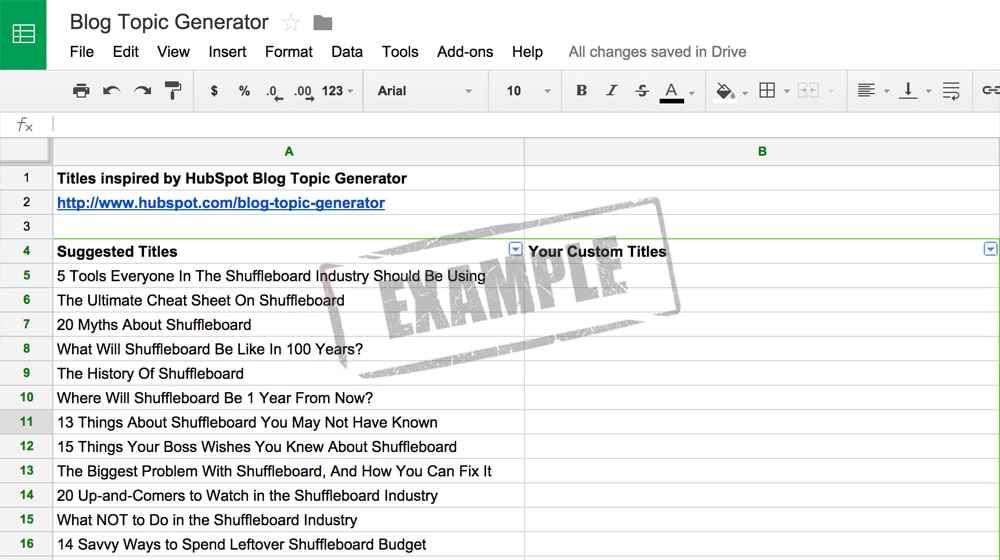This screenshot has width=1000, height=560.
Task: Open the Data menu
Action: tap(347, 52)
